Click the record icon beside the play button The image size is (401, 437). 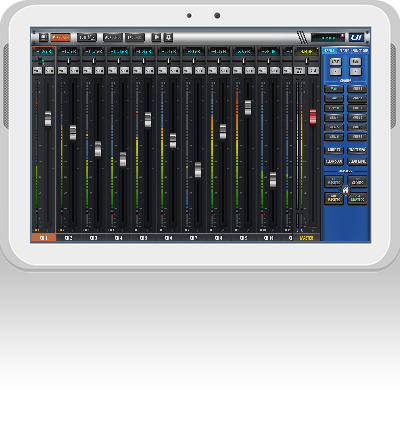tap(168, 37)
